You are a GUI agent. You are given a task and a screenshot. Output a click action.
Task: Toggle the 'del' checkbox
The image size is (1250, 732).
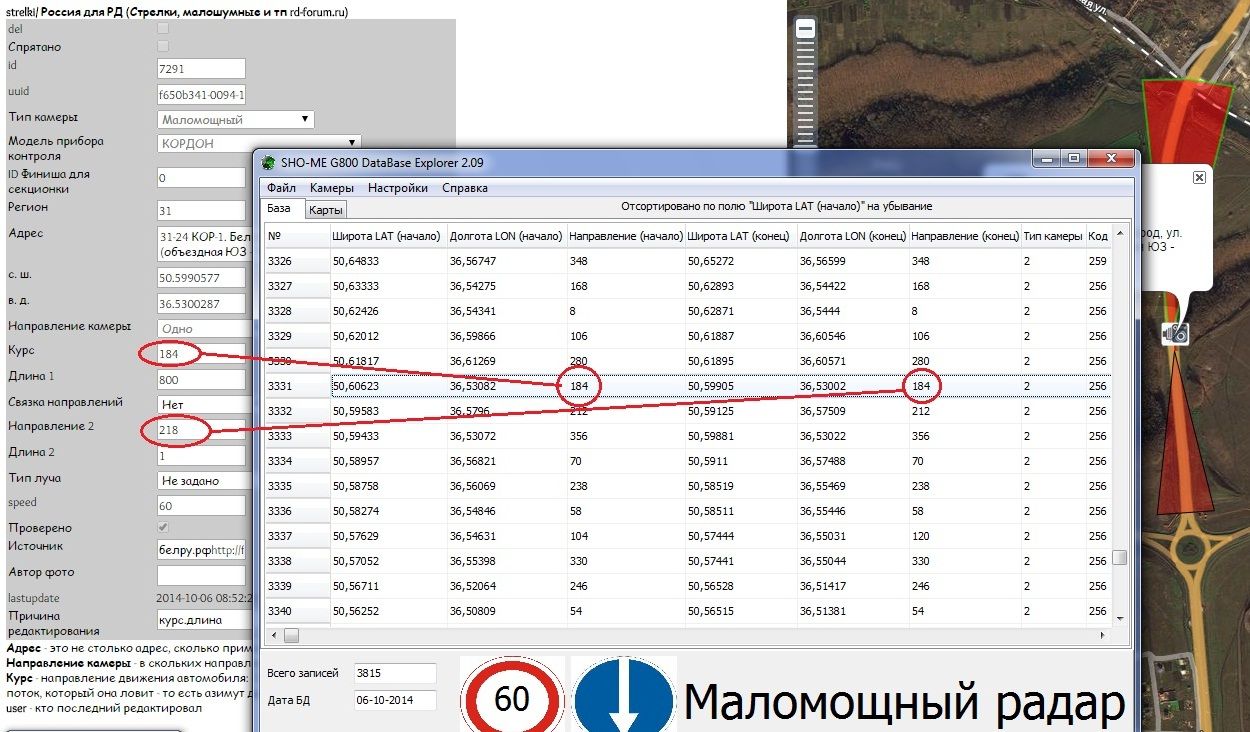point(163,29)
